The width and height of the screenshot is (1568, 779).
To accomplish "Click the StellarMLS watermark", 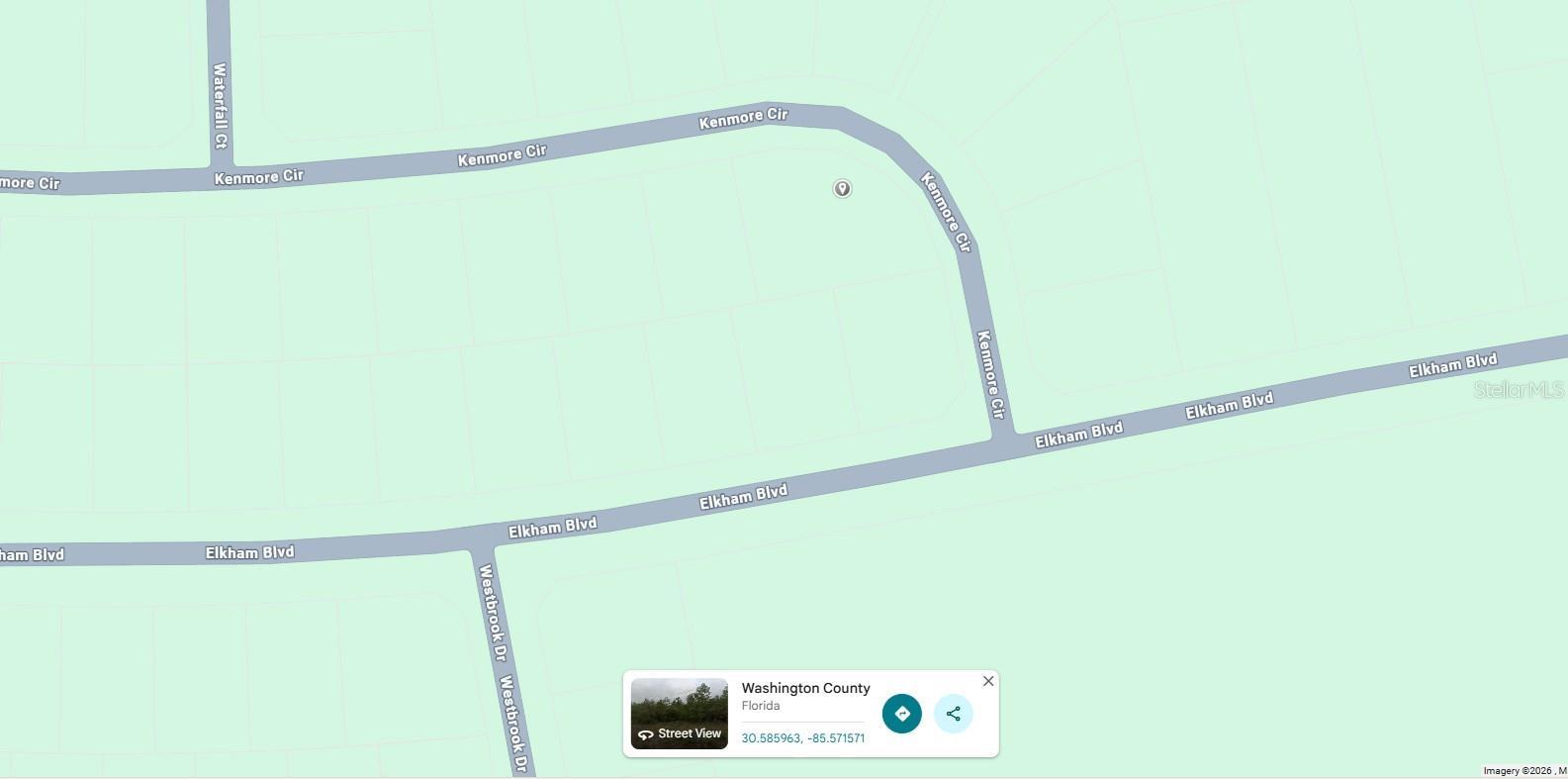I will (x=1520, y=390).
